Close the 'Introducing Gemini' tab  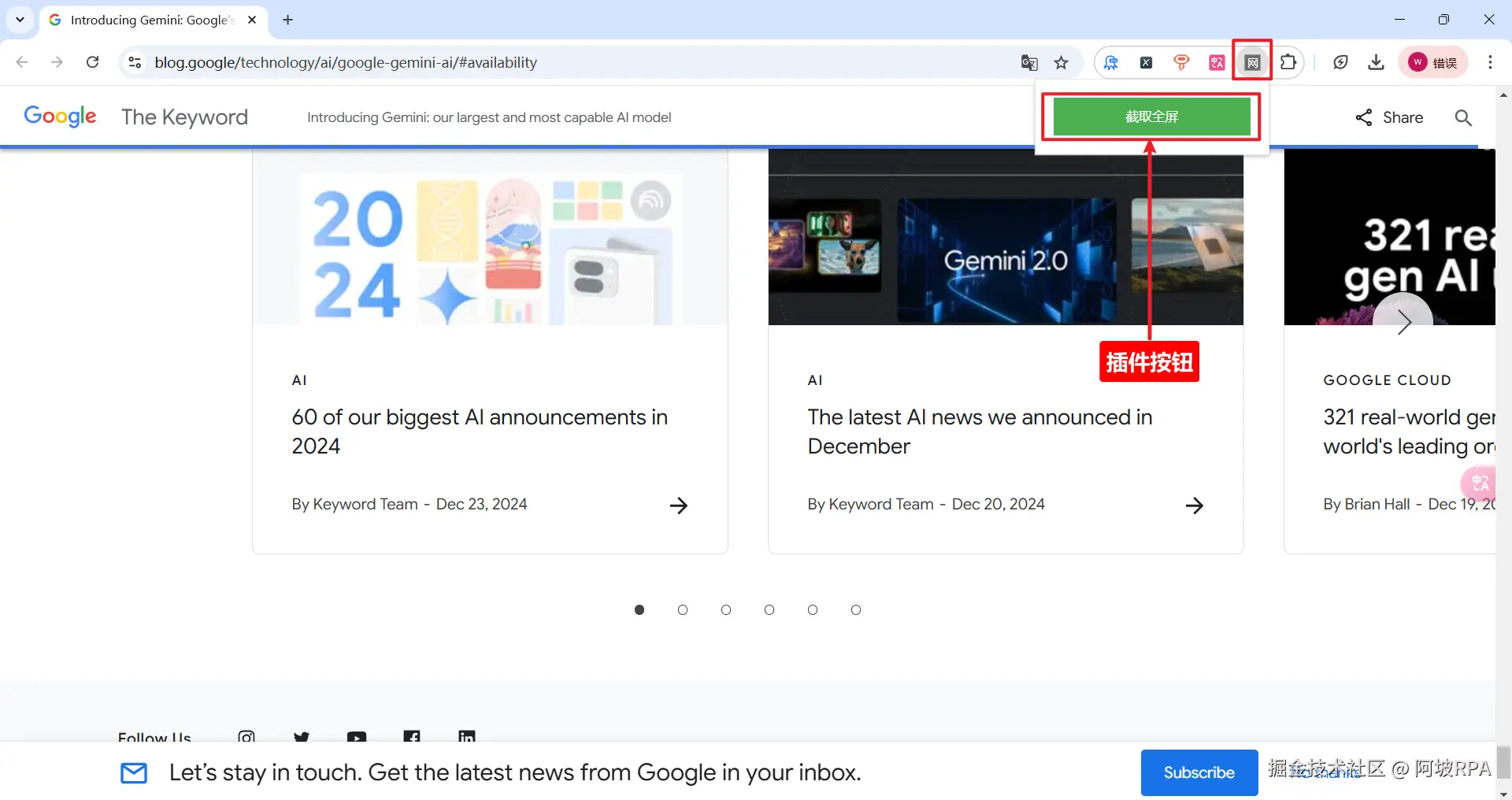coord(252,20)
